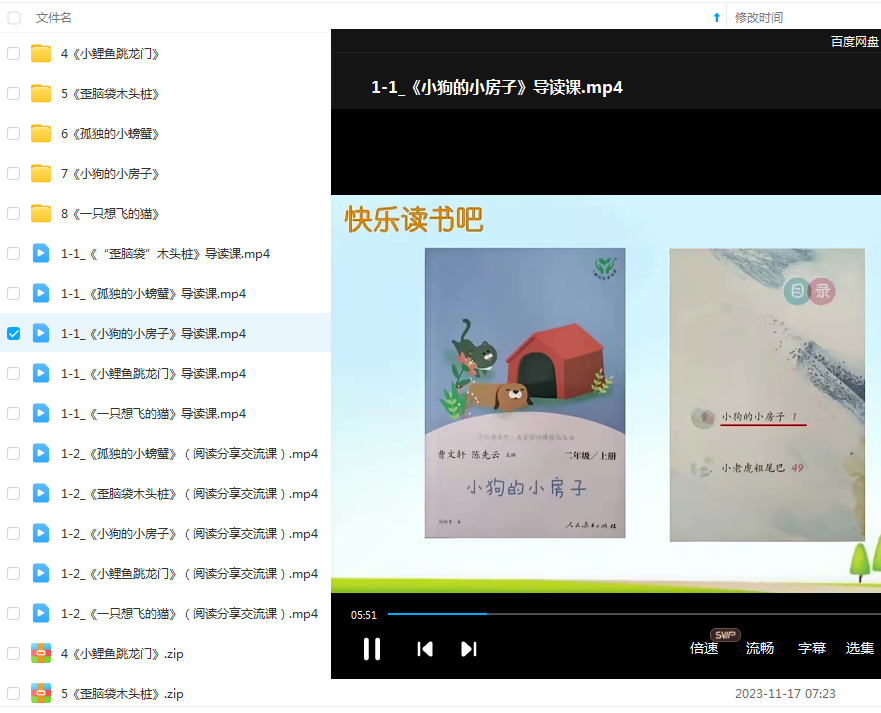The height and width of the screenshot is (713, 881).
Task: Click video icon of 1-2_《一只想飞的猫》 sharing lesson
Action: coord(40,614)
